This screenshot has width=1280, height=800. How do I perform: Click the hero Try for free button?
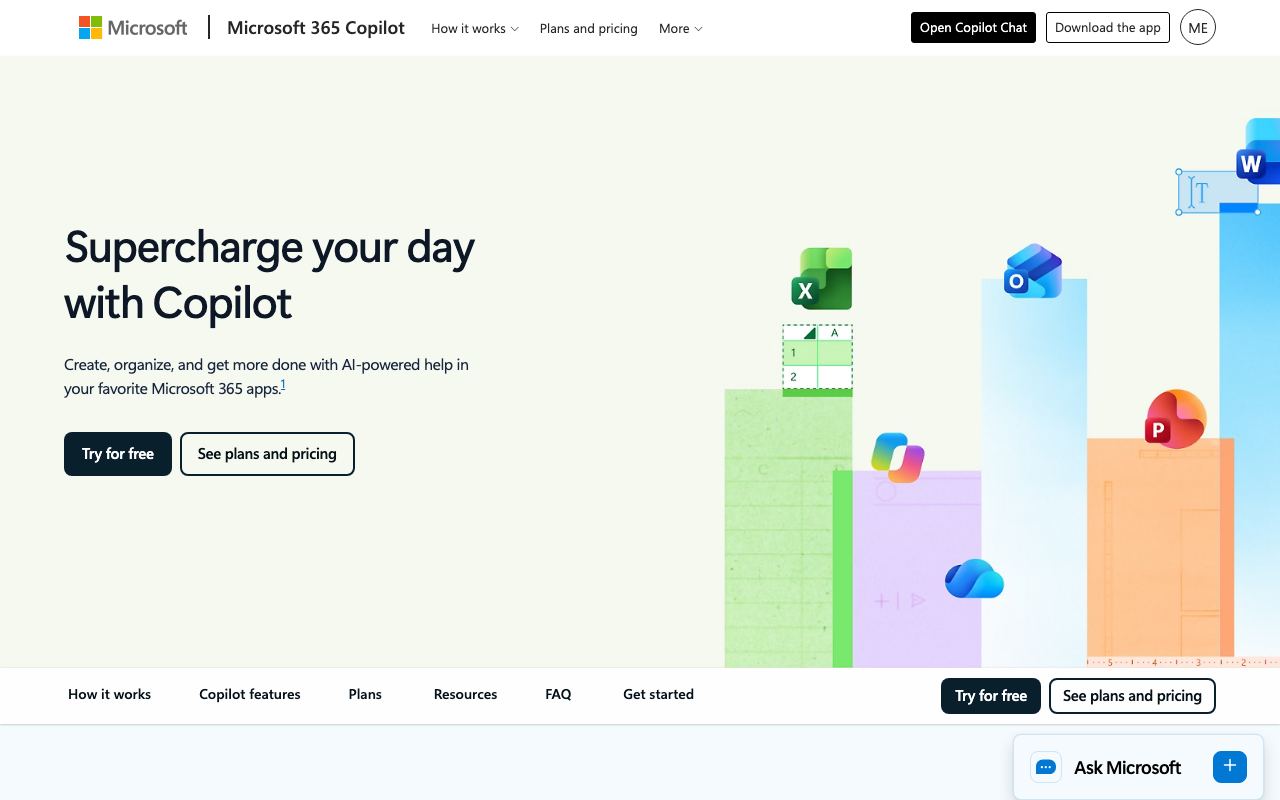pyautogui.click(x=118, y=454)
